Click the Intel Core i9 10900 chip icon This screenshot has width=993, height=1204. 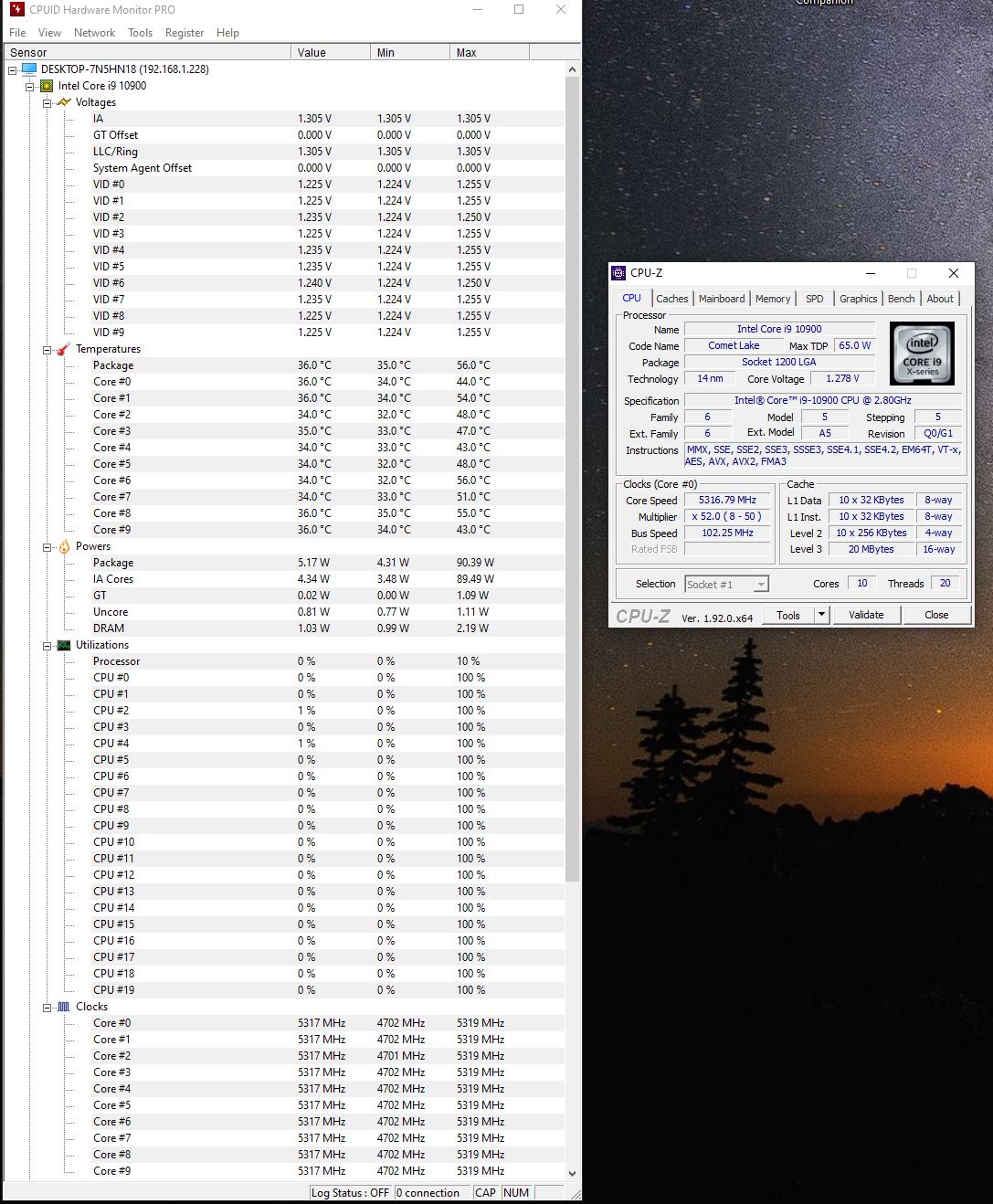(46, 86)
